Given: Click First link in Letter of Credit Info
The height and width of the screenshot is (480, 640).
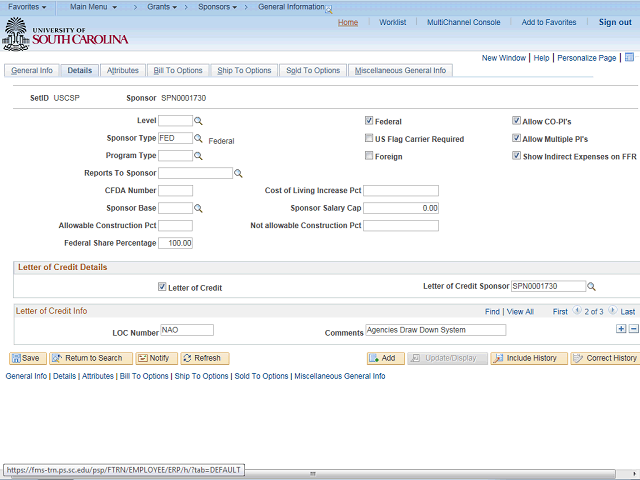Looking at the screenshot, I should tap(560, 312).
